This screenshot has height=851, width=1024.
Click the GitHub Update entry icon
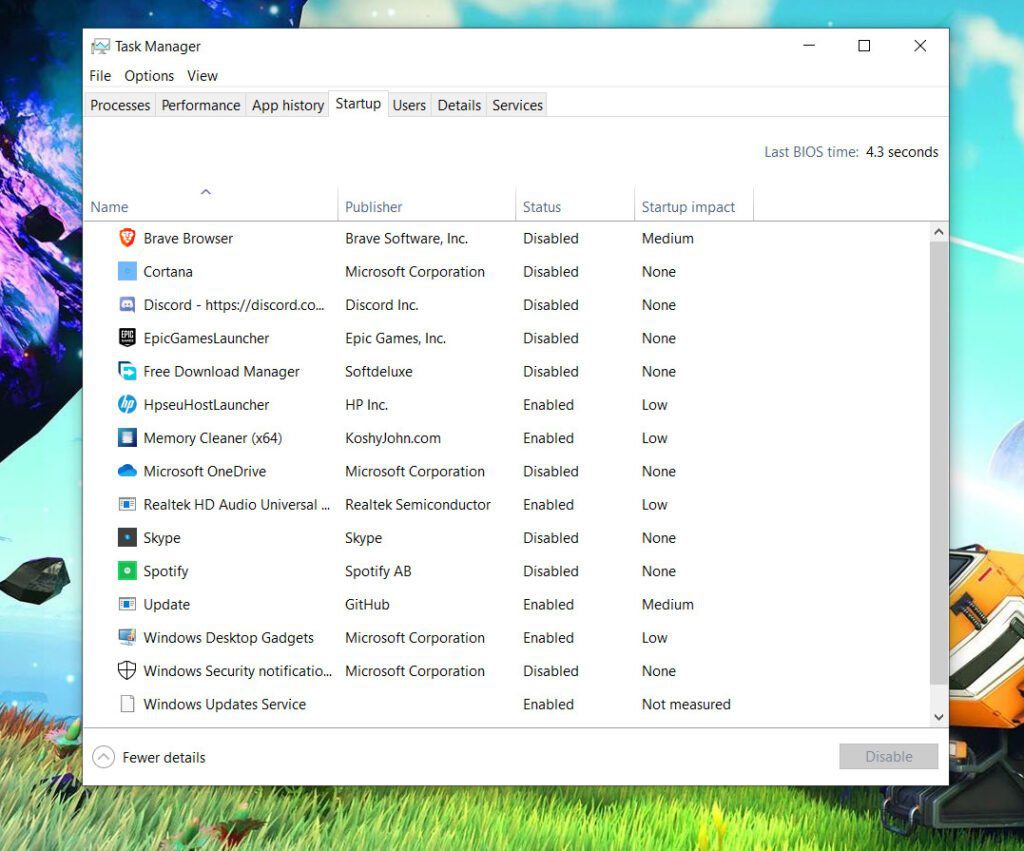tap(127, 605)
